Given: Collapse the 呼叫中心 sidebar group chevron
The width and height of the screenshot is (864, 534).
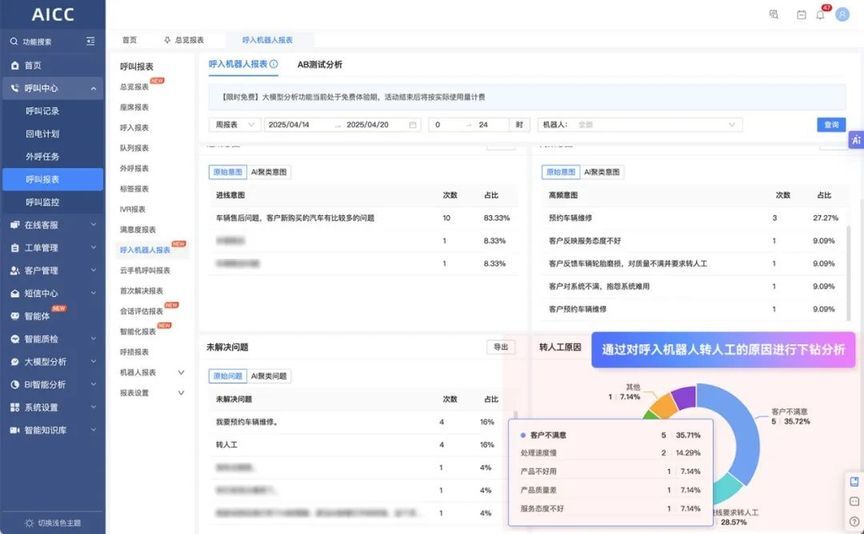Looking at the screenshot, I should [x=93, y=88].
